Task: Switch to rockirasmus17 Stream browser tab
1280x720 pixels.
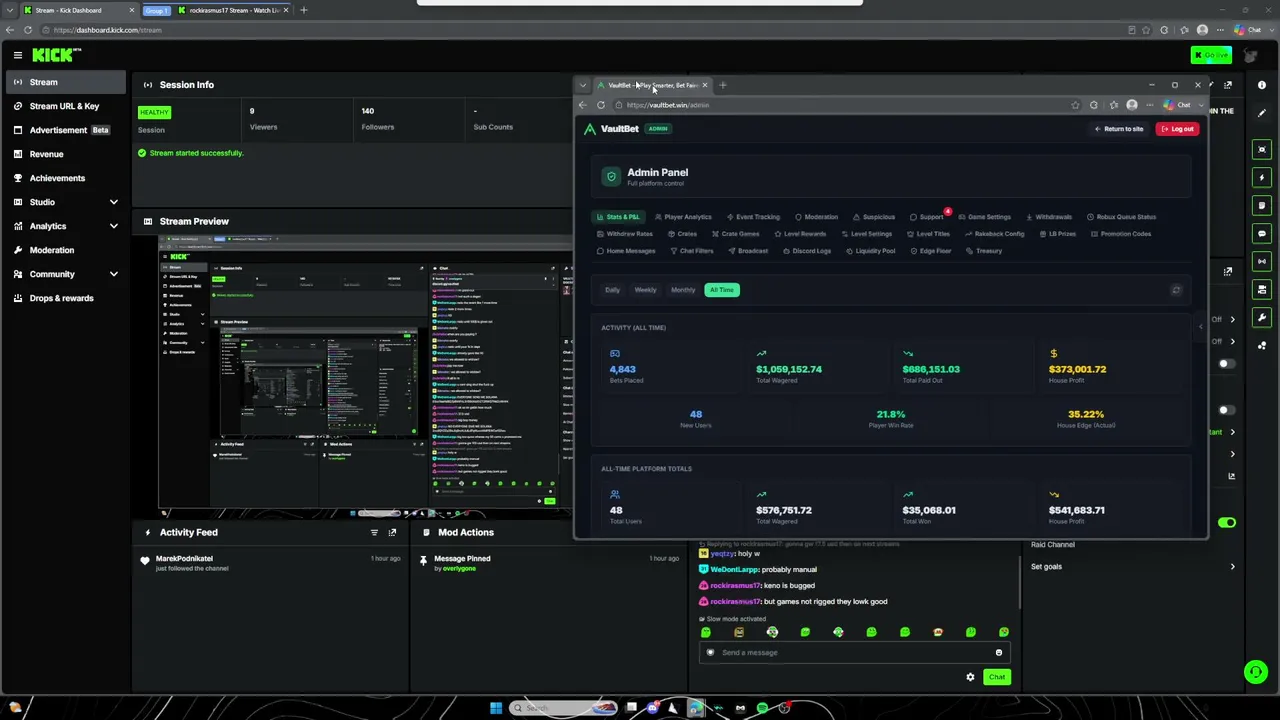Action: [x=232, y=10]
